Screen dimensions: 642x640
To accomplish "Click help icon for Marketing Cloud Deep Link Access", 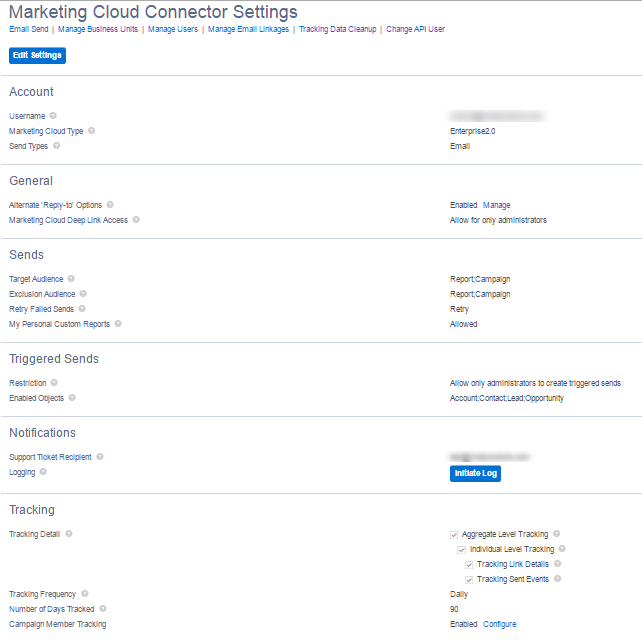I will 136,220.
